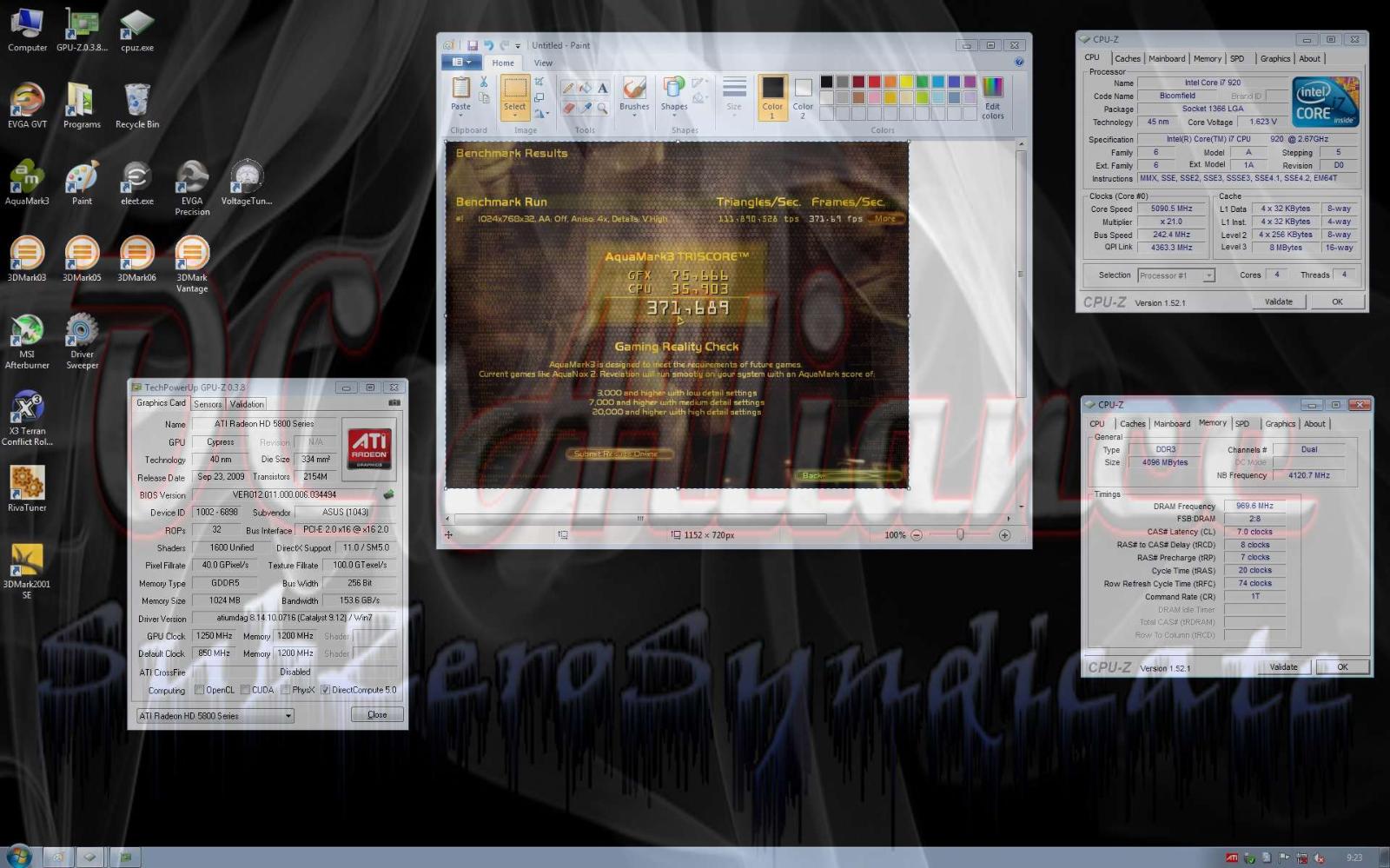
Task: Expand the Shapes gallery dropdown
Action: (x=674, y=115)
